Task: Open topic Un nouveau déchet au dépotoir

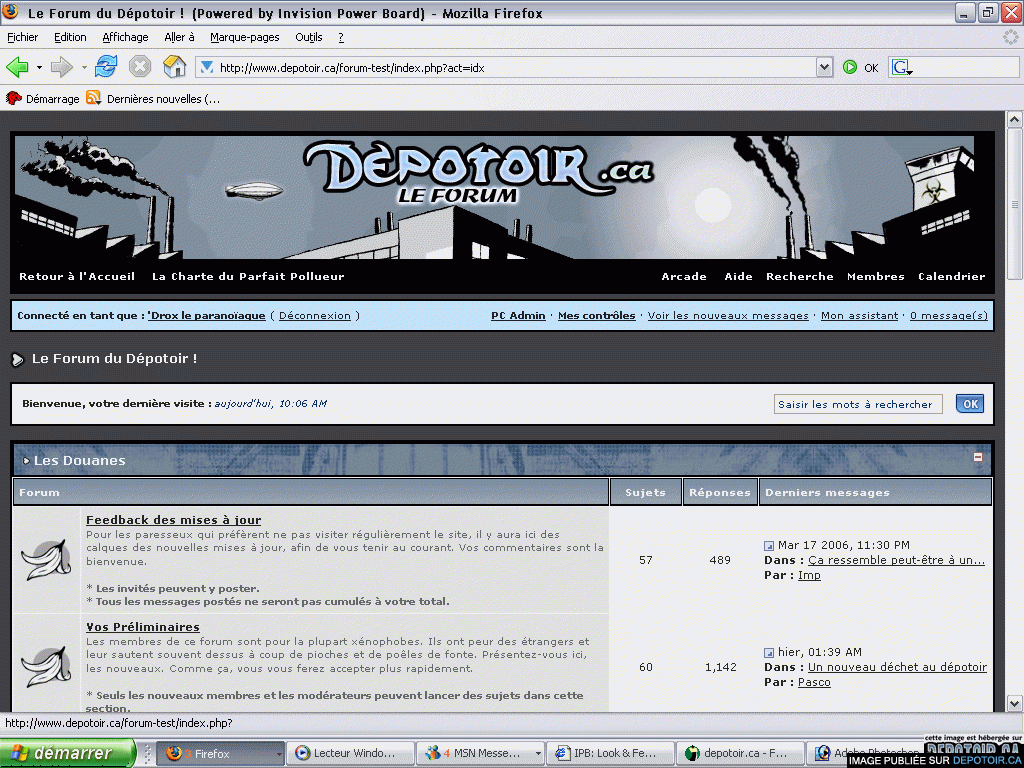Action: pos(897,667)
